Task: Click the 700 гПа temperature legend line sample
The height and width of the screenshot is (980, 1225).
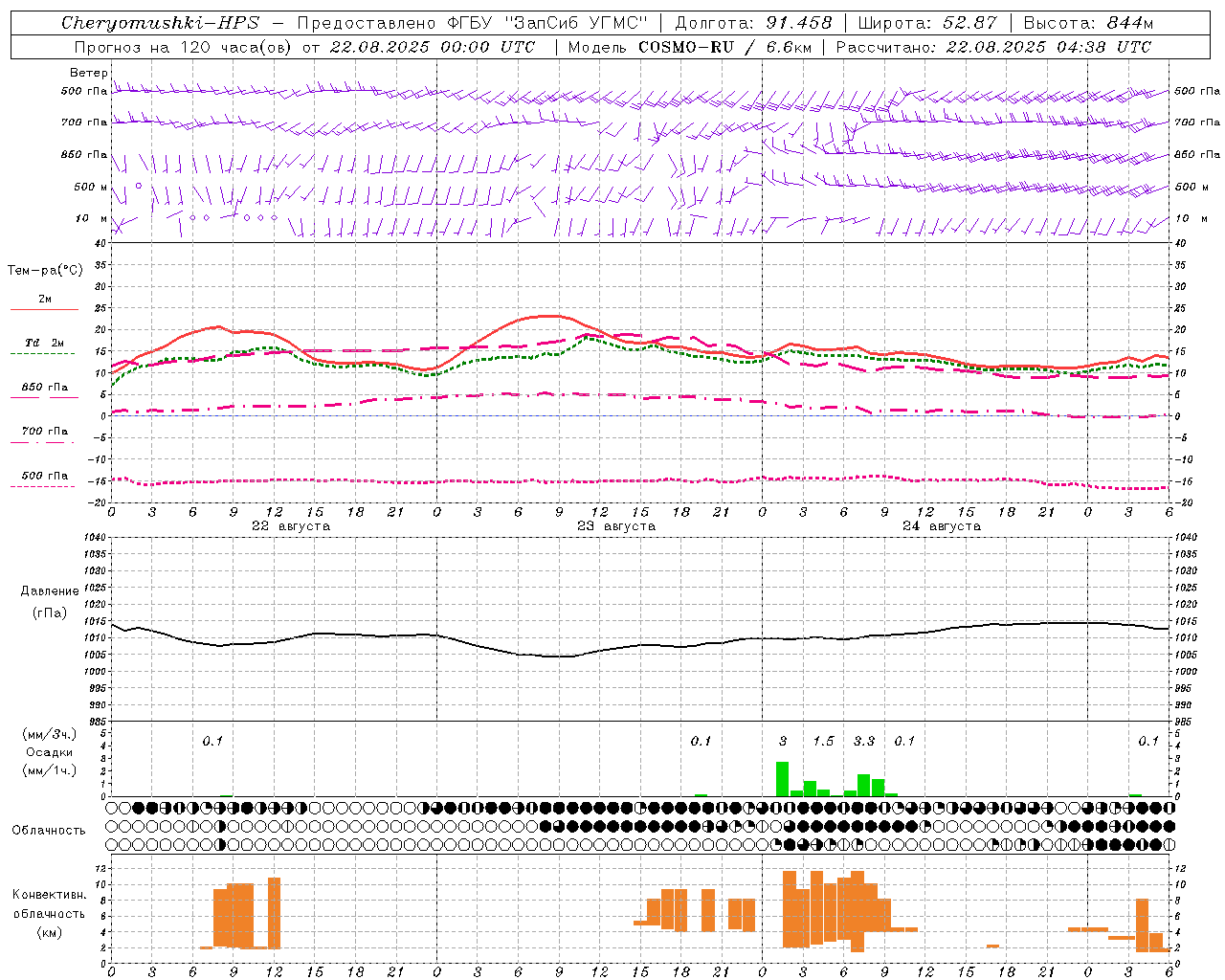Action: pyautogui.click(x=43, y=442)
